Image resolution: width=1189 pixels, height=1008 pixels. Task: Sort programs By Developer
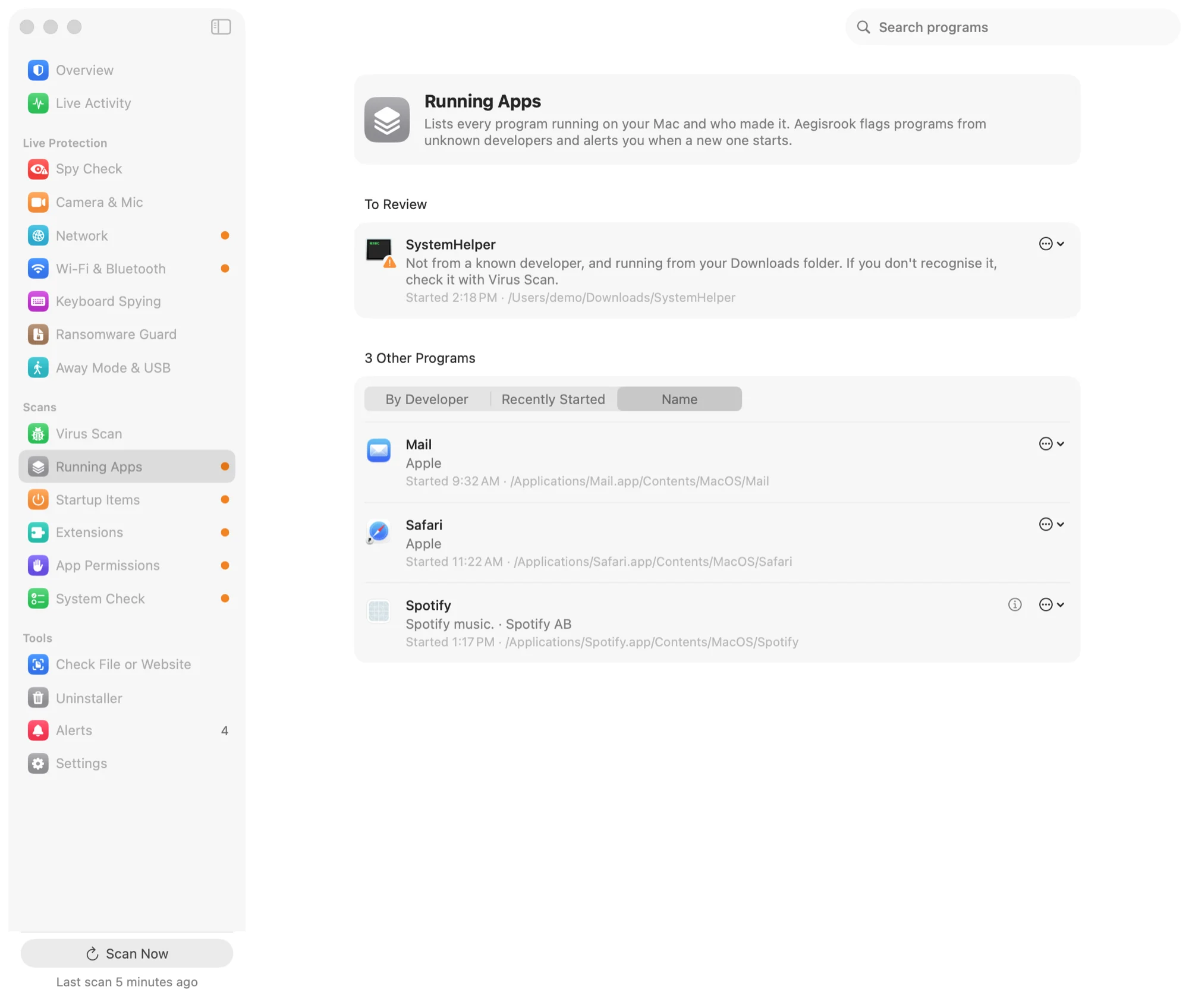[427, 399]
